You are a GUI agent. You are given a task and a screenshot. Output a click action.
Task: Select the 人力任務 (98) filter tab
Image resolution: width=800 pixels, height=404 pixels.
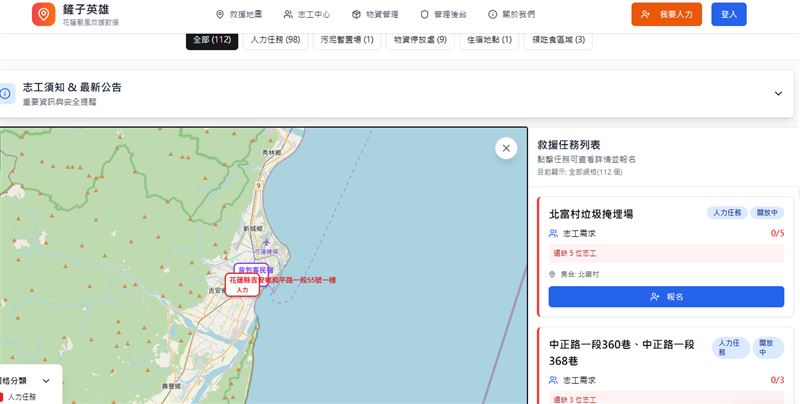pos(276,40)
